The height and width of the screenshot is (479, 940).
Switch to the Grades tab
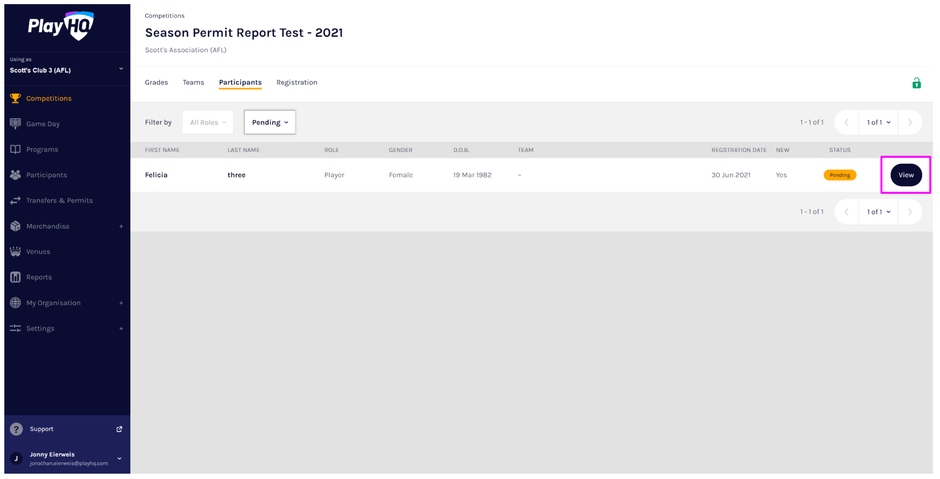click(156, 82)
